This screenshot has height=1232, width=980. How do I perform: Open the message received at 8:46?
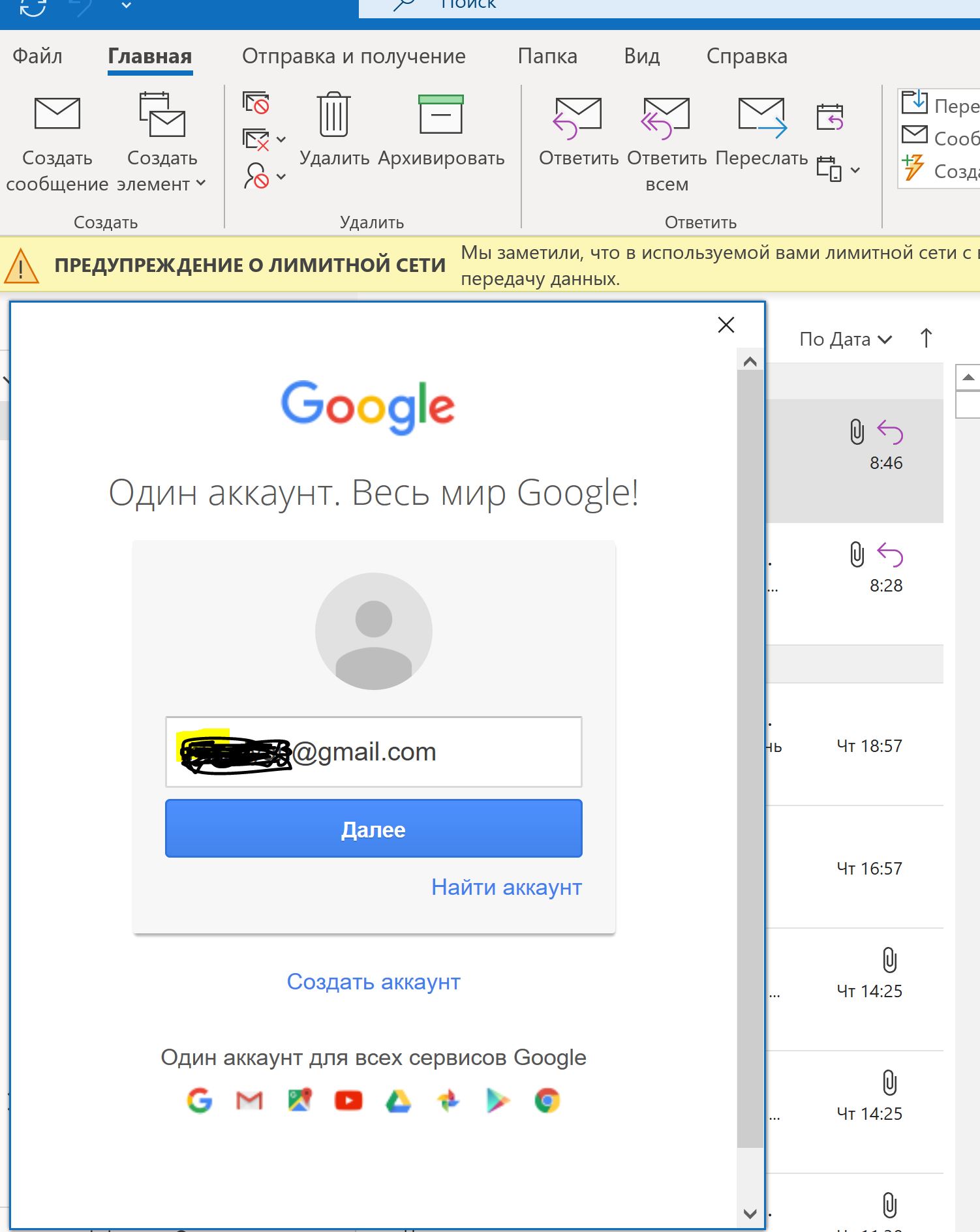(855, 461)
